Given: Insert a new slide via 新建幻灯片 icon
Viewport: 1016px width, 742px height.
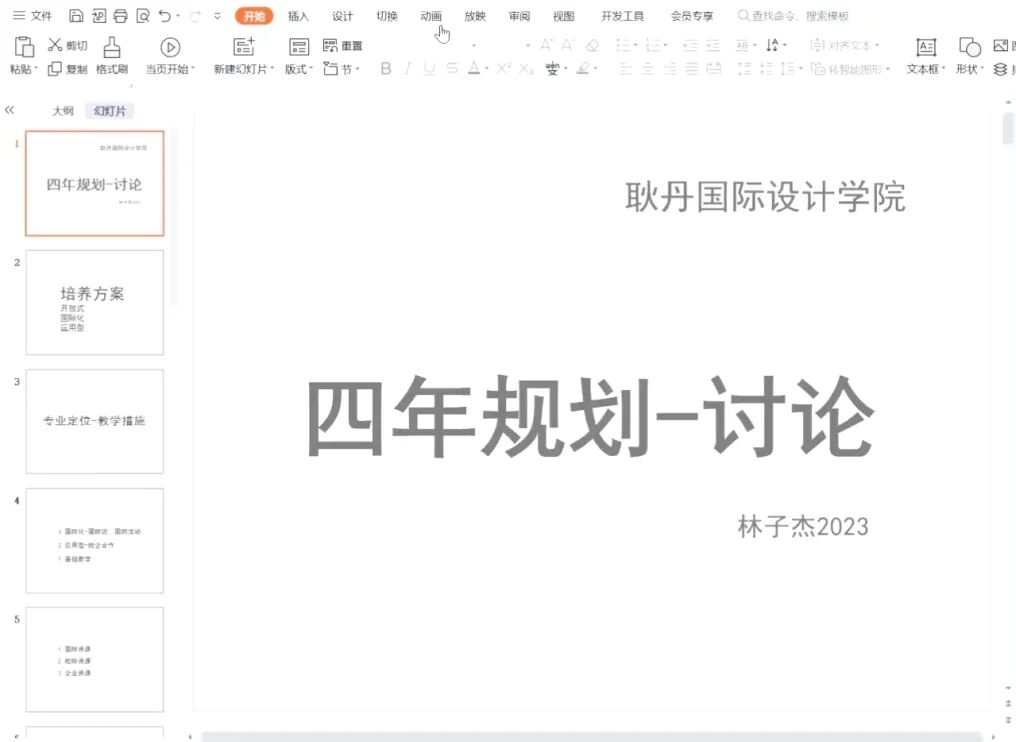Looking at the screenshot, I should tap(243, 47).
